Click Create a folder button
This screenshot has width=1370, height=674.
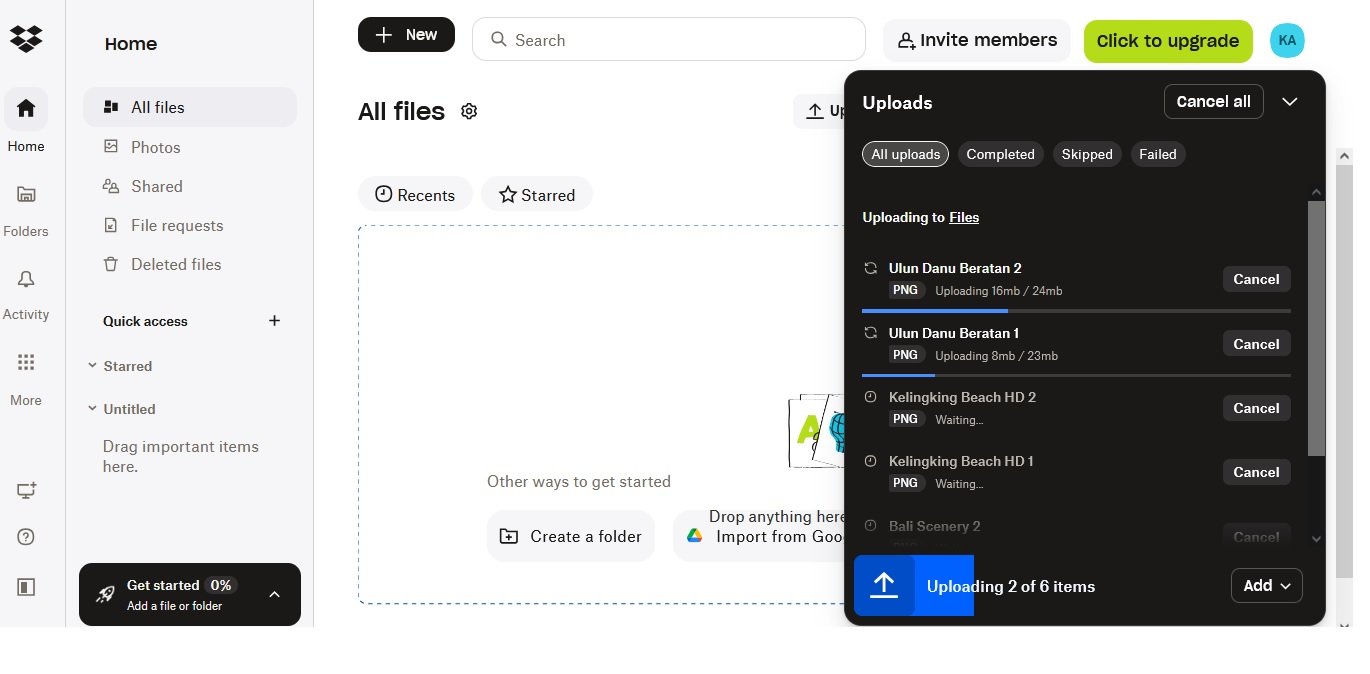[x=571, y=536]
